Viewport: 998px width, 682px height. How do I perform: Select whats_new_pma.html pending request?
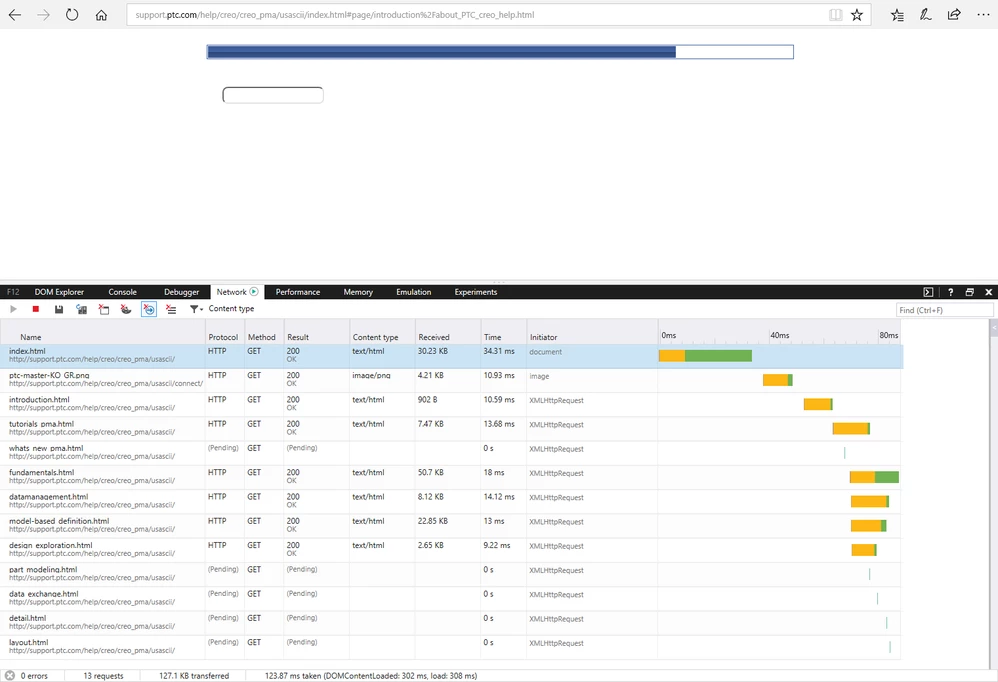(x=451, y=453)
